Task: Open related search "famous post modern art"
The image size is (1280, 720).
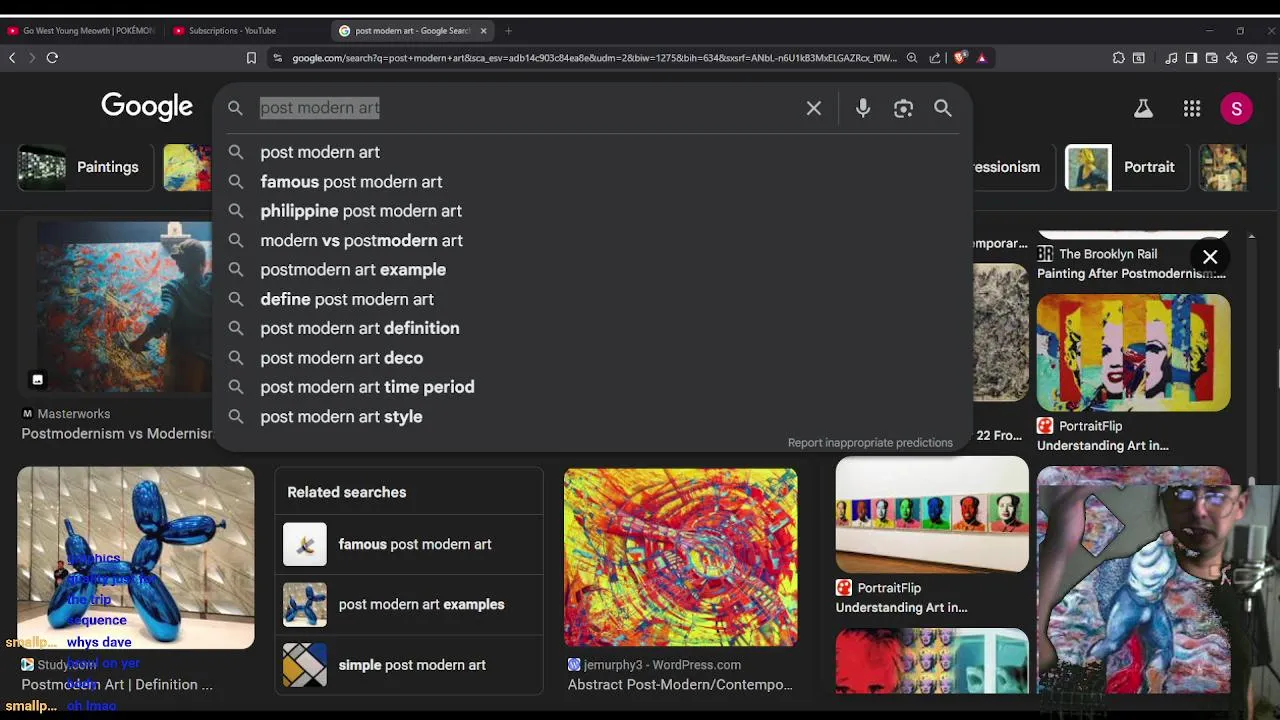Action: coord(409,545)
